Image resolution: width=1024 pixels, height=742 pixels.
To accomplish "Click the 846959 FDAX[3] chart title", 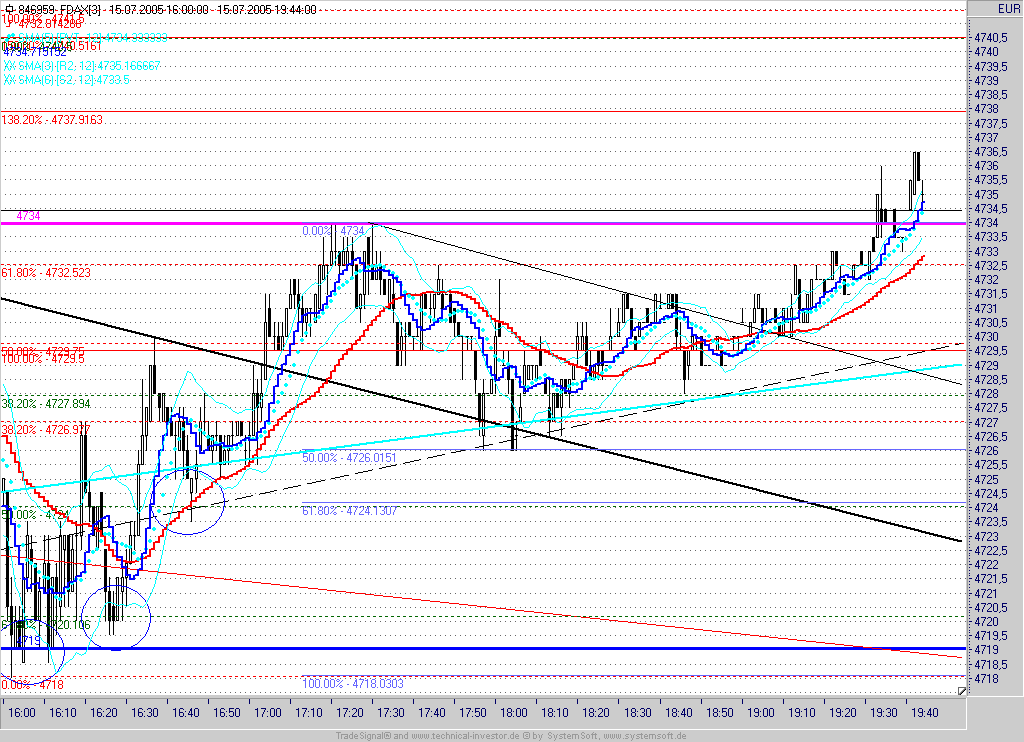I will [x=61, y=10].
